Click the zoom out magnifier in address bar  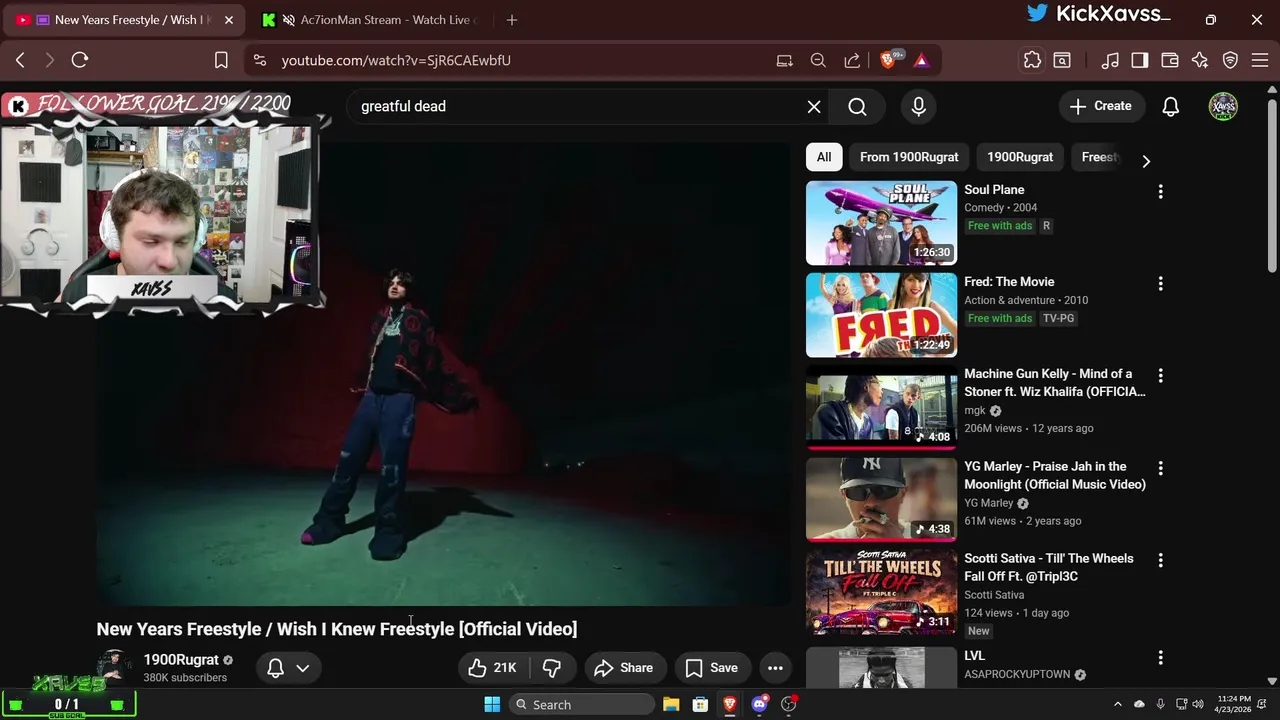click(818, 60)
